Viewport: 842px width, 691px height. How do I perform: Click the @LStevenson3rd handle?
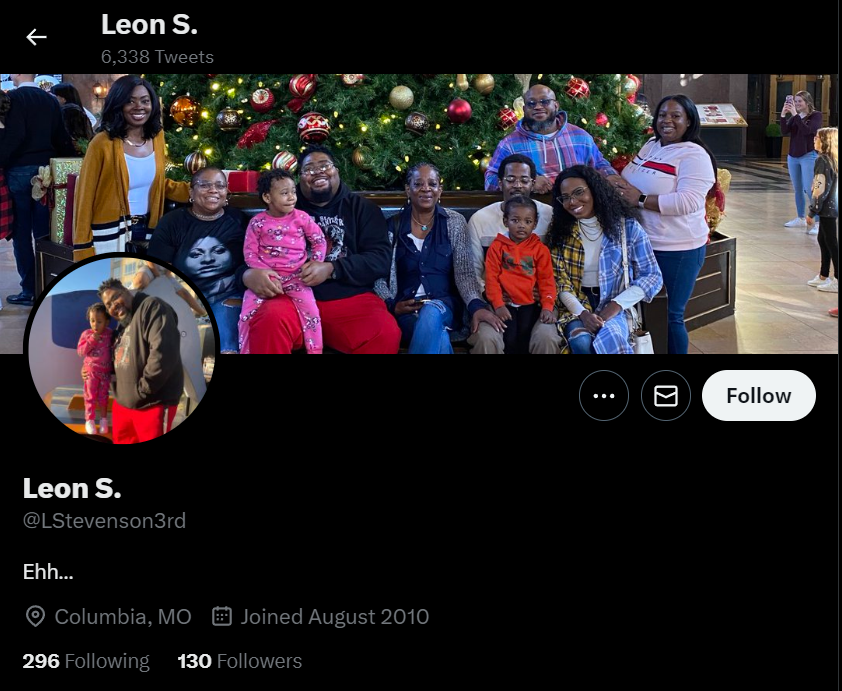pyautogui.click(x=104, y=521)
